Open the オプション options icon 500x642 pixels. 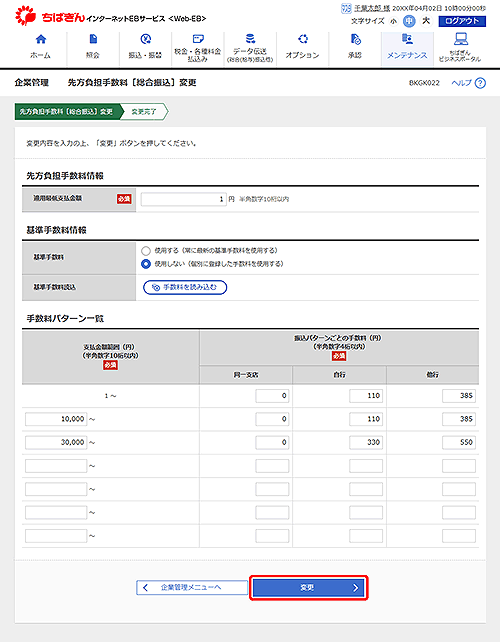click(303, 39)
